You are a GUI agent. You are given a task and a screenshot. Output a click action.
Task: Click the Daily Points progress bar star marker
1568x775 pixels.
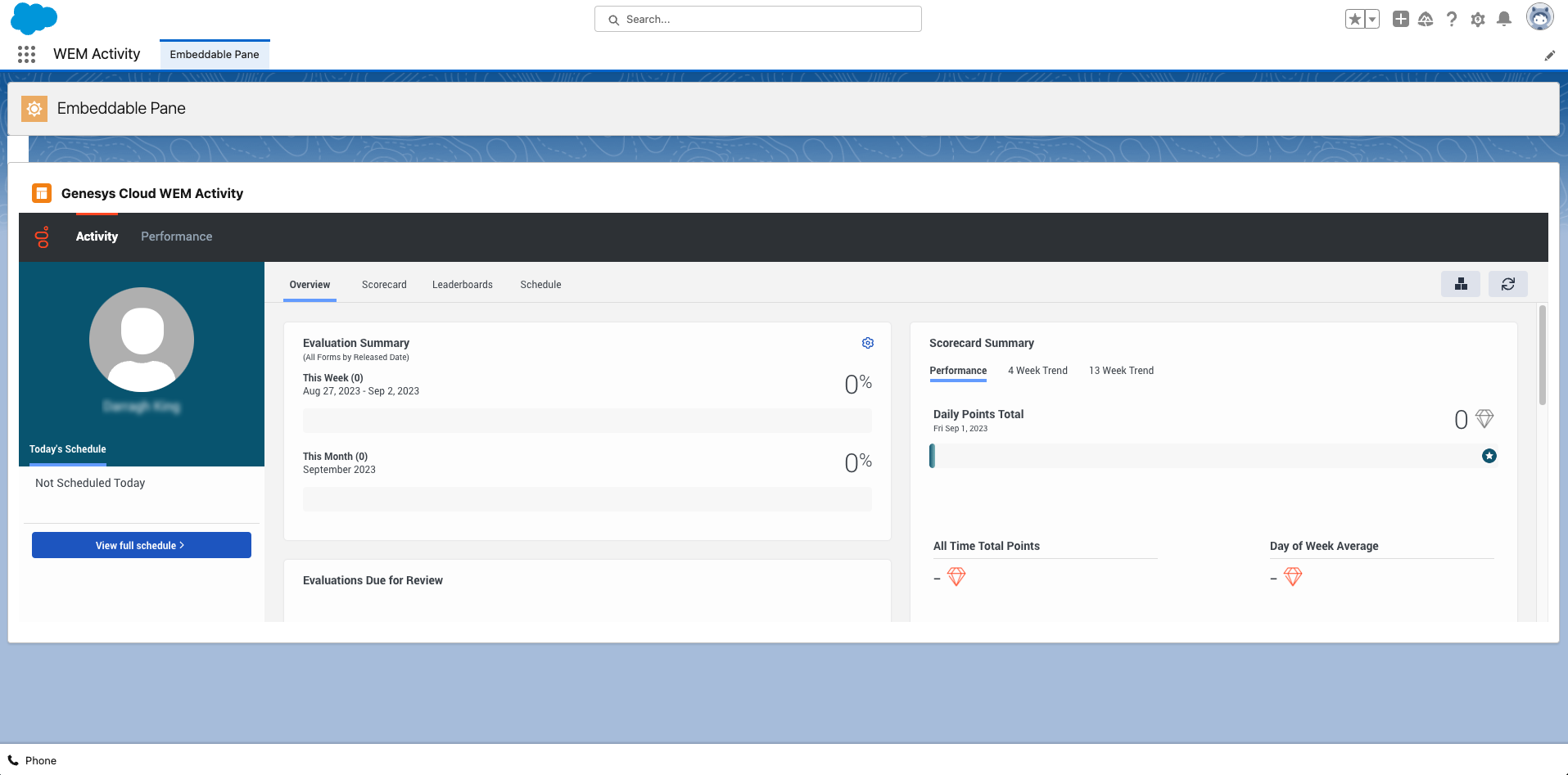[1489, 456]
